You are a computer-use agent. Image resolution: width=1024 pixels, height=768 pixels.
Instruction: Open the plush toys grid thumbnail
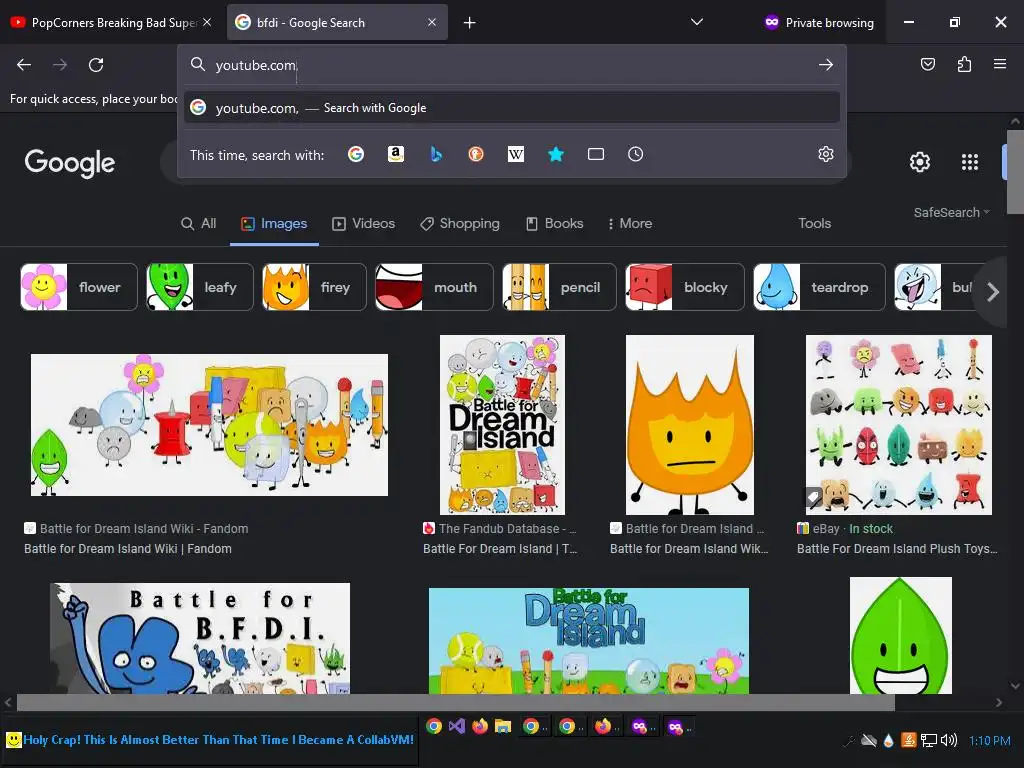pos(899,425)
